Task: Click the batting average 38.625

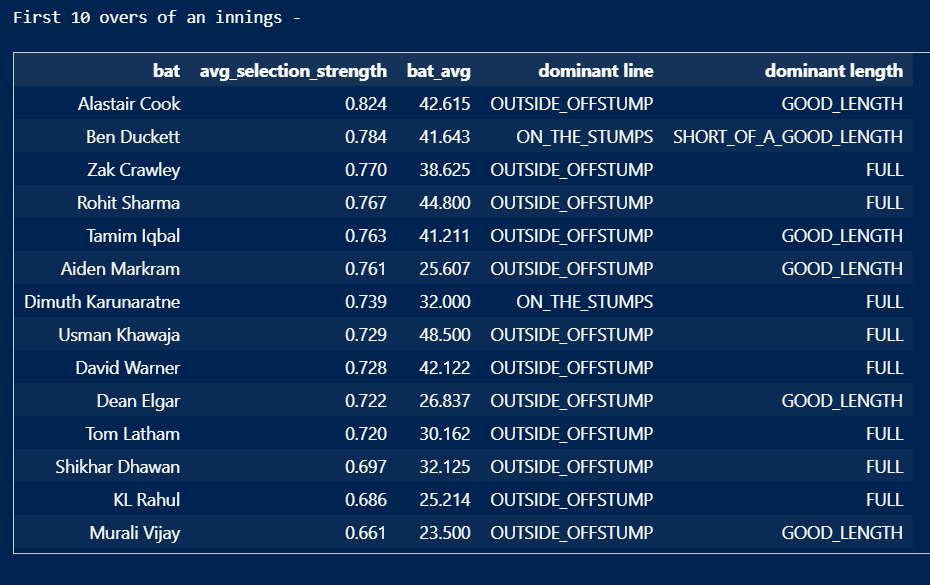Action: (x=444, y=170)
